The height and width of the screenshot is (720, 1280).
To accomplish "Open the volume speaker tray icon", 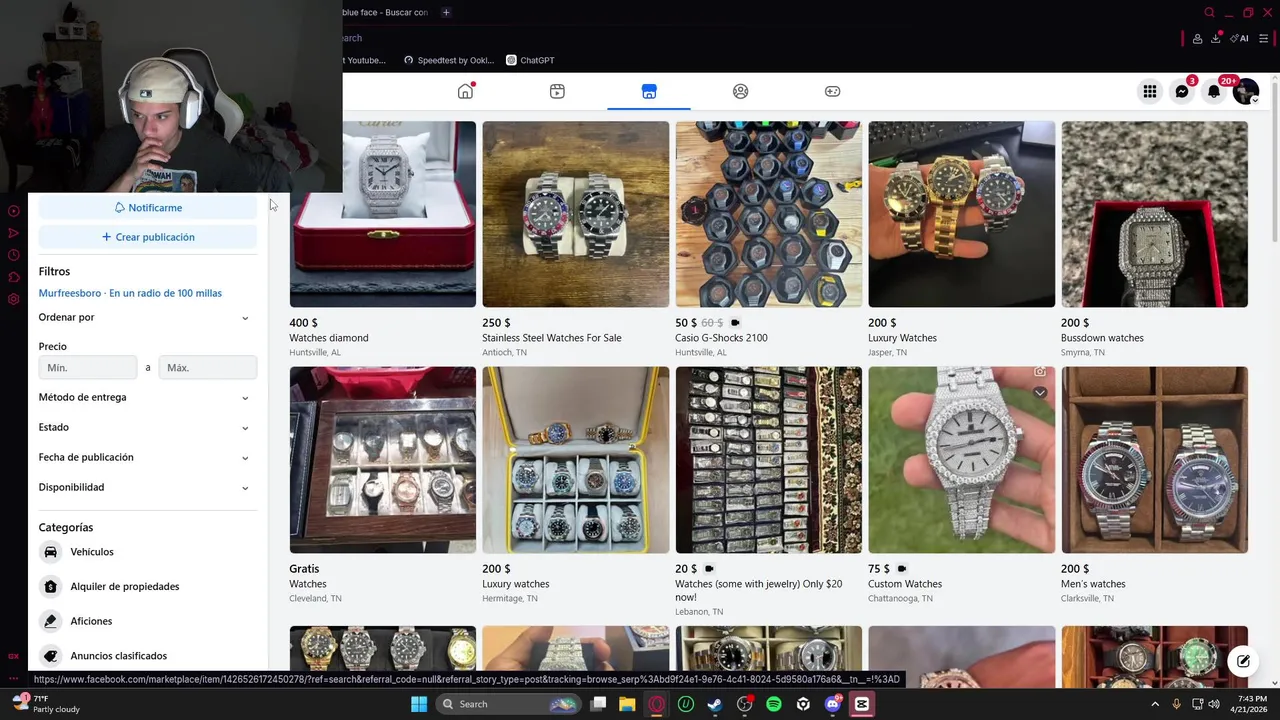I will [1213, 704].
